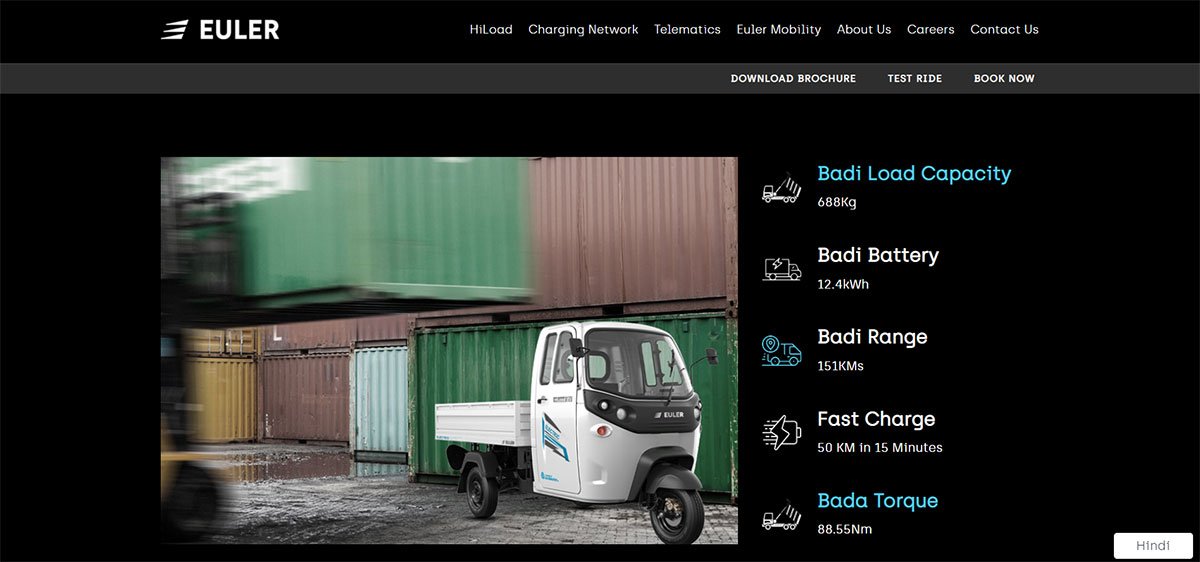Select the Fast Charge plug icon

pyautogui.click(x=782, y=432)
